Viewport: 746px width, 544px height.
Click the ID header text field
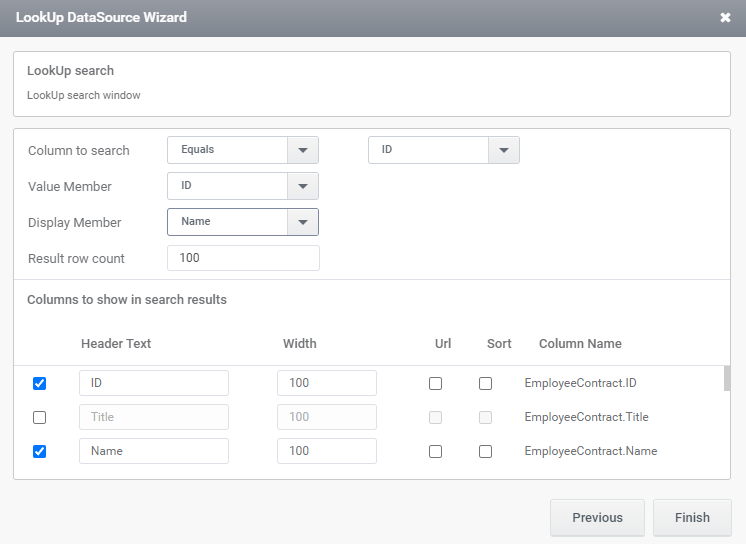pos(154,383)
